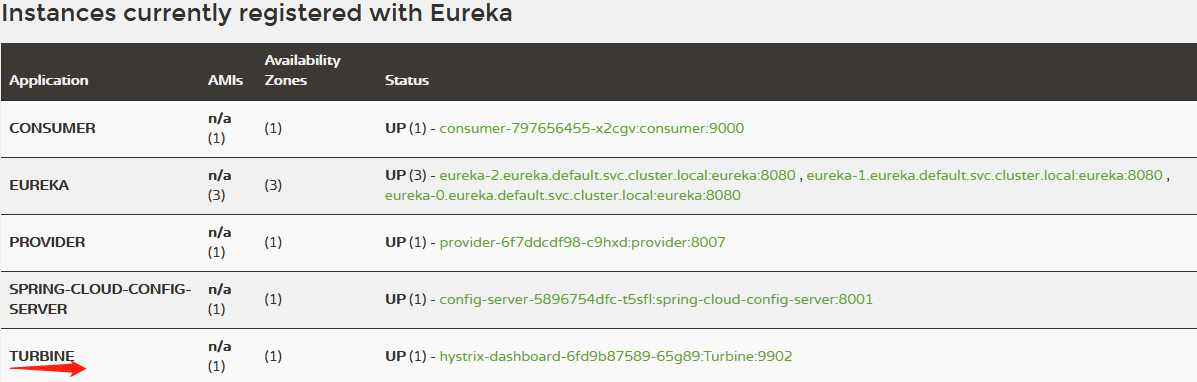The height and width of the screenshot is (382, 1197).
Task: Select the CONSUMER application name
Action: pyautogui.click(x=53, y=128)
